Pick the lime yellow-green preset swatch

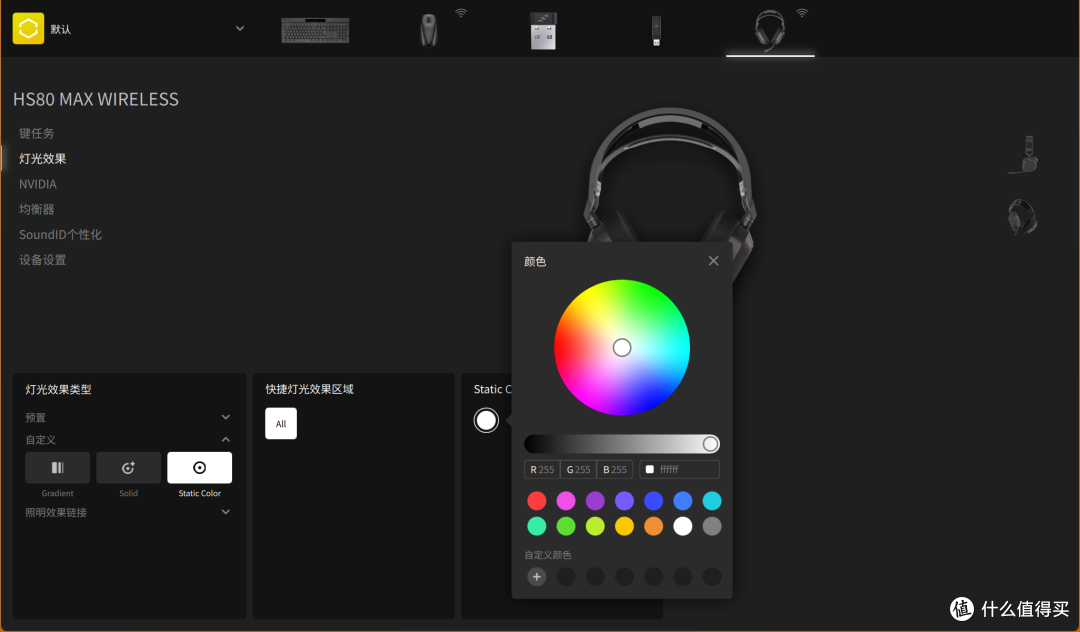pos(595,526)
